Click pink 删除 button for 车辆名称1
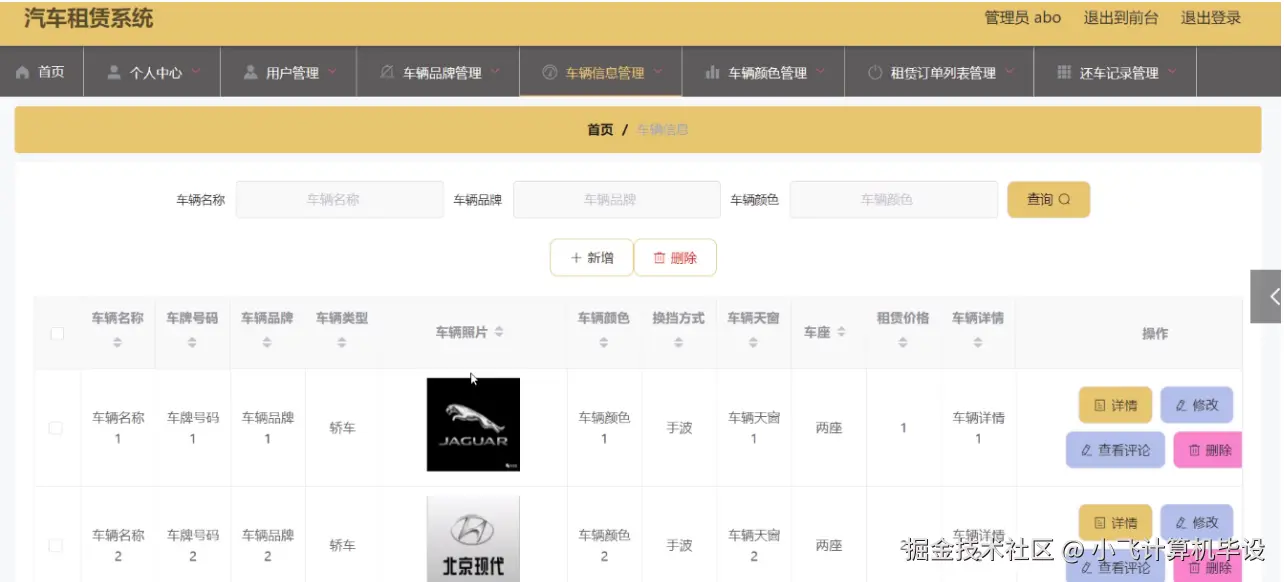Screen dimensions: 1284x582 pos(1208,450)
